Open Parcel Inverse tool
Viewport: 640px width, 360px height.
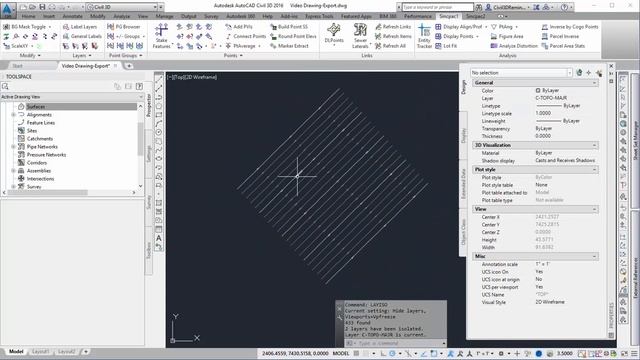(560, 36)
